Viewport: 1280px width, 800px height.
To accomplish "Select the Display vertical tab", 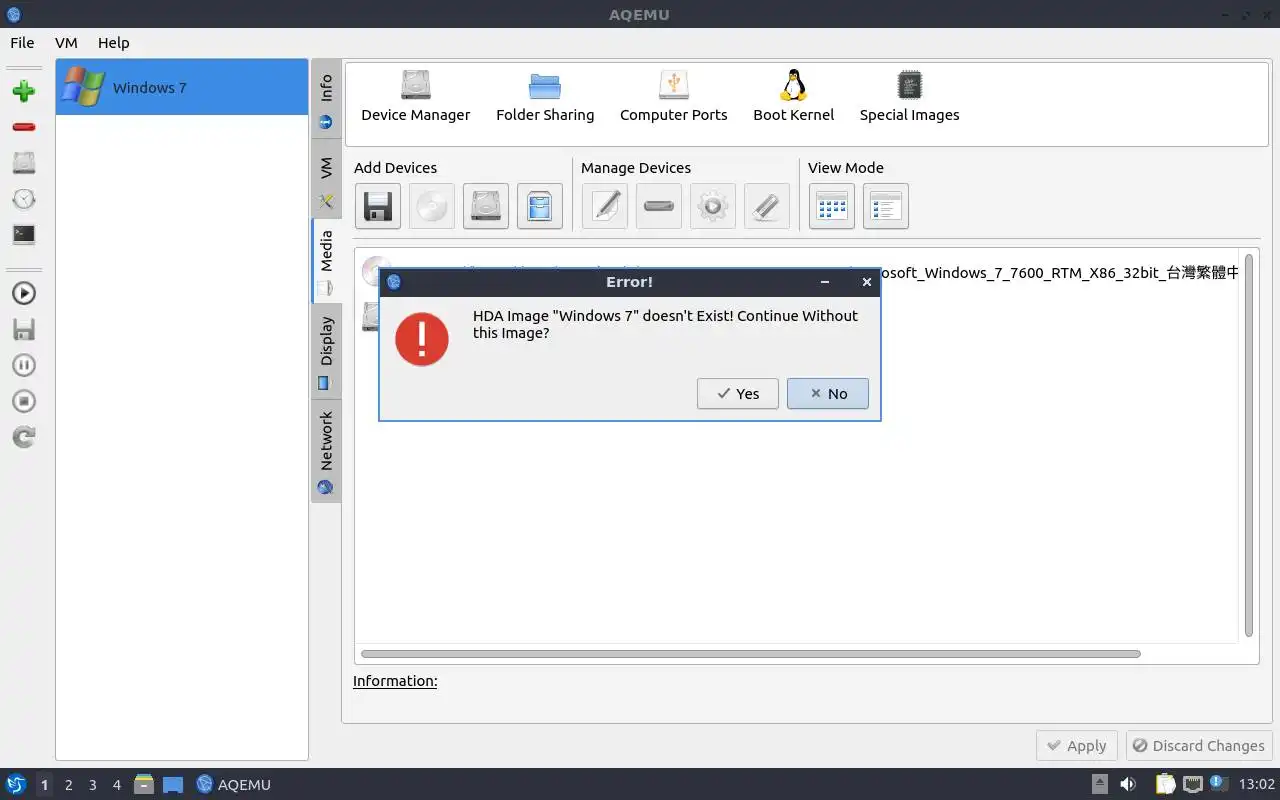I will point(326,352).
